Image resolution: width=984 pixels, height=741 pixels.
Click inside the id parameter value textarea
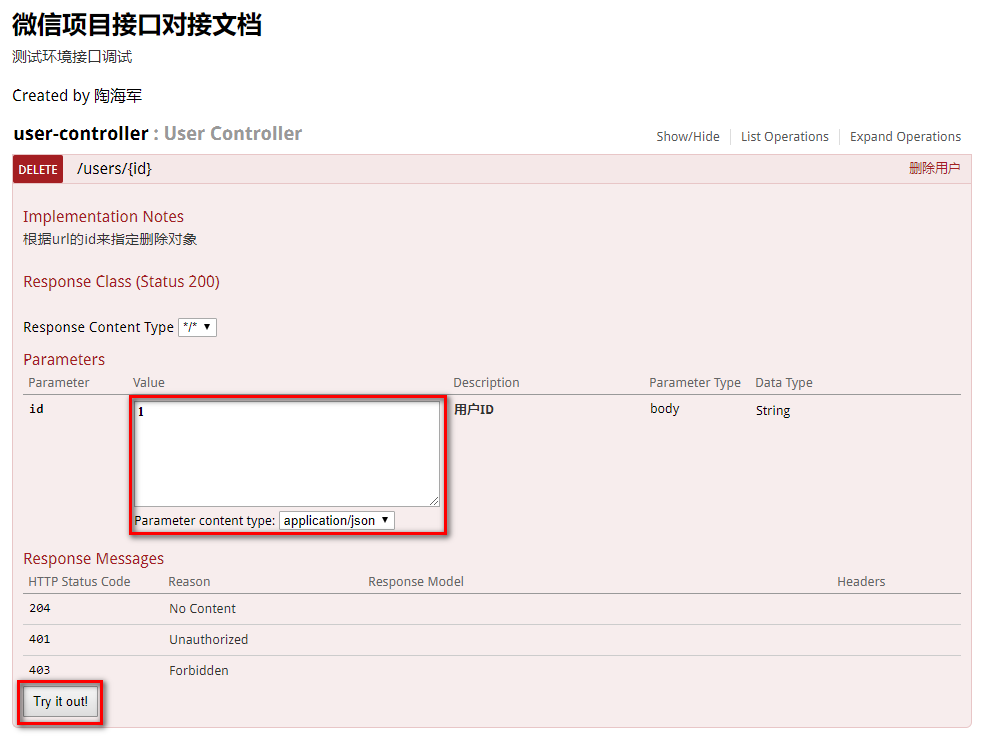tap(287, 450)
